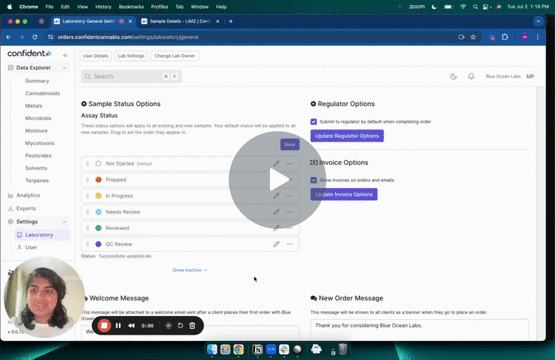Open the Trash in the Dock
The width and height of the screenshot is (555, 360).
click(343, 350)
